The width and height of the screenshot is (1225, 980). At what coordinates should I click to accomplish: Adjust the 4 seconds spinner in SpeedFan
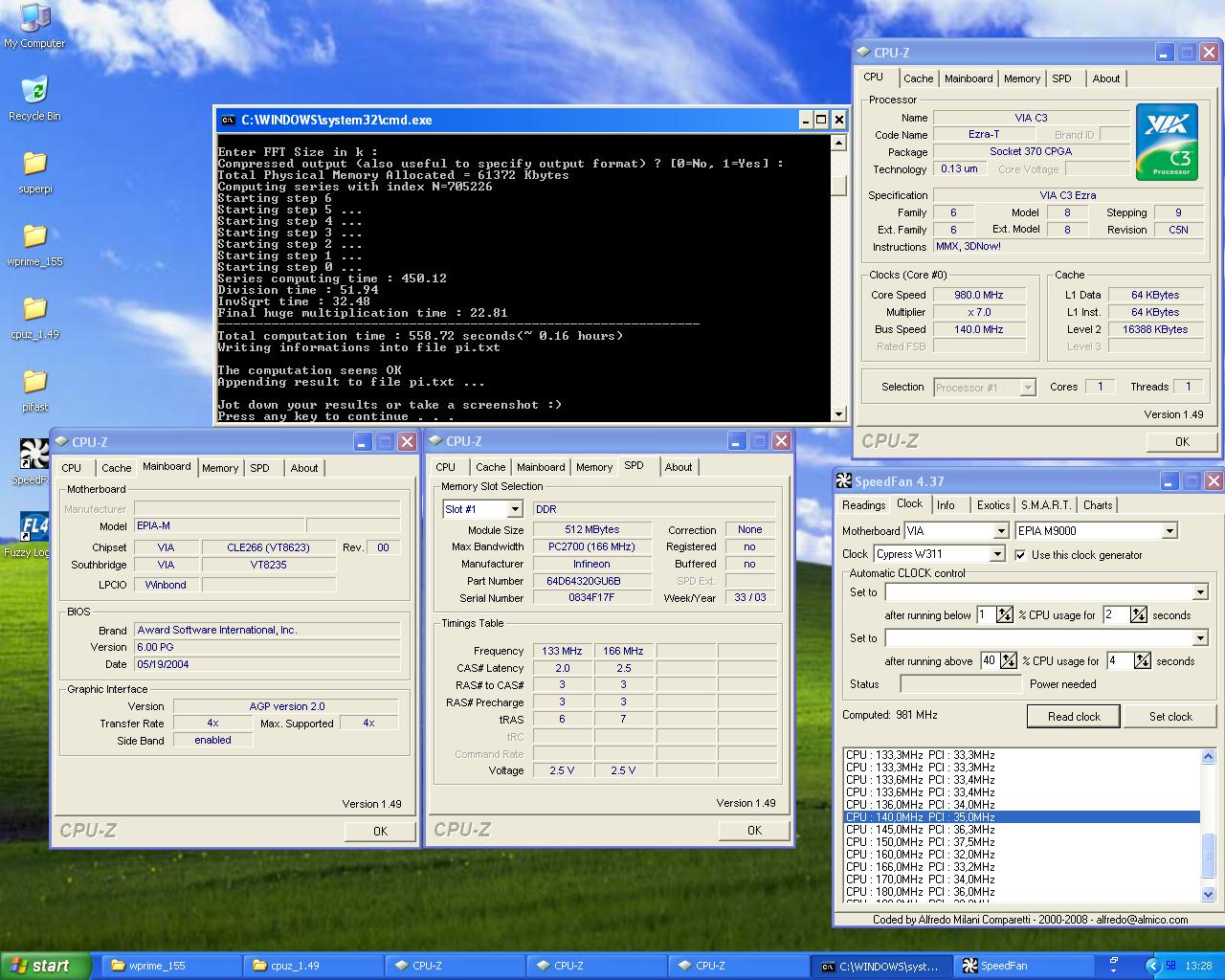[1143, 660]
